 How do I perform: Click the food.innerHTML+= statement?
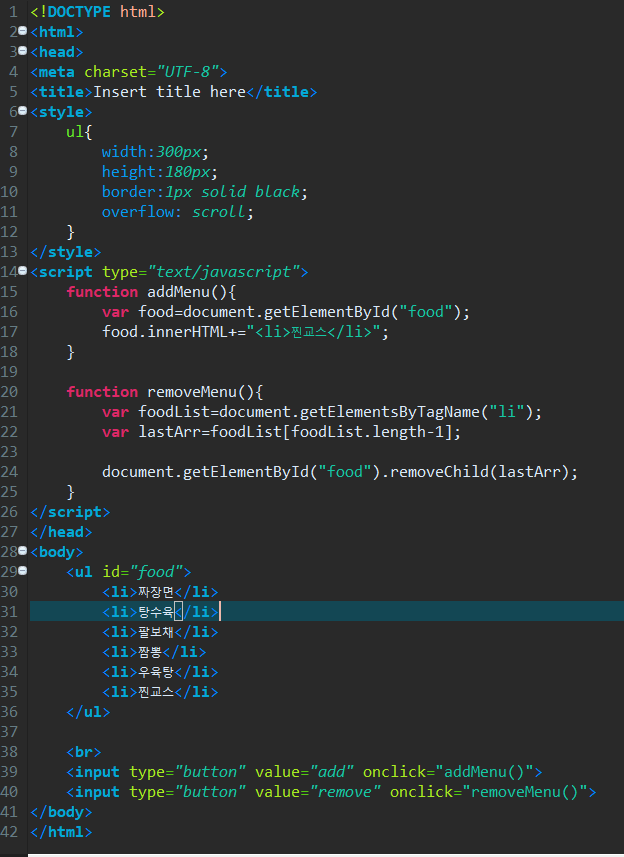[x=245, y=331]
